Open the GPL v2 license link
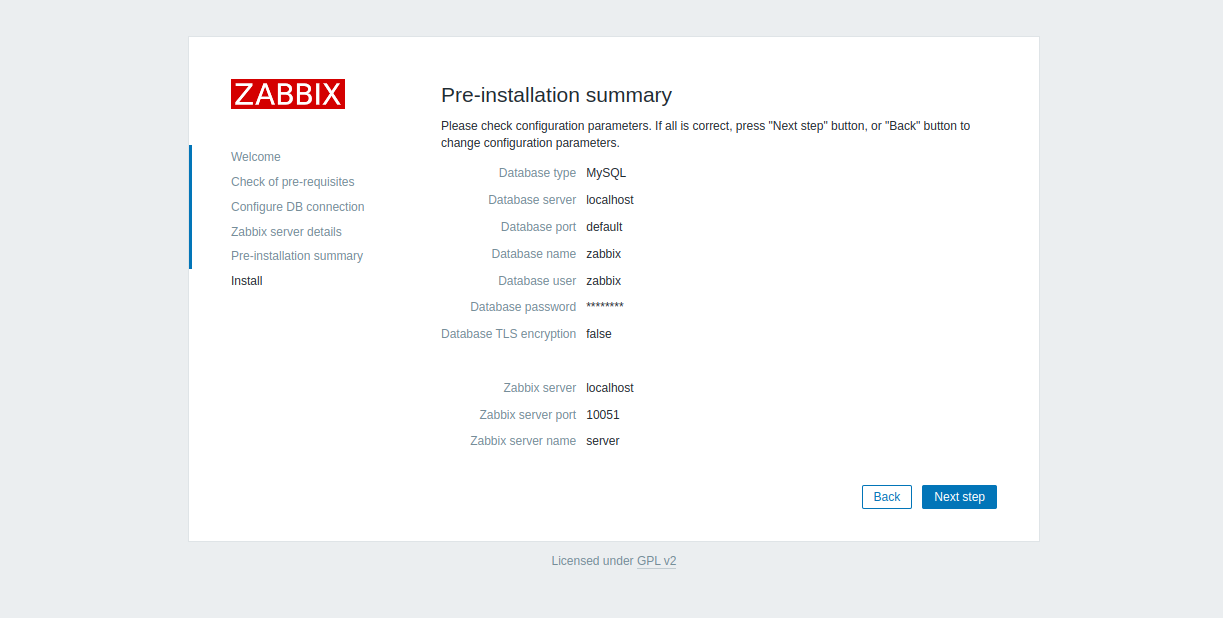The image size is (1223, 618). 656,561
